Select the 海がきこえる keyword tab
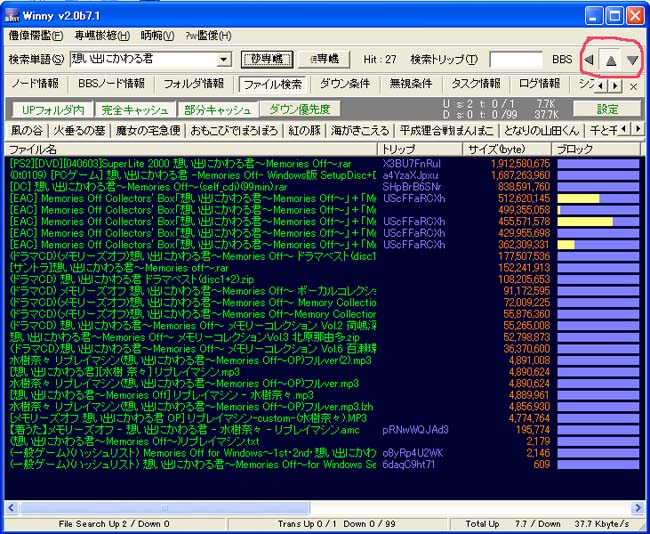Image resolution: width=650 pixels, height=534 pixels. click(x=360, y=131)
